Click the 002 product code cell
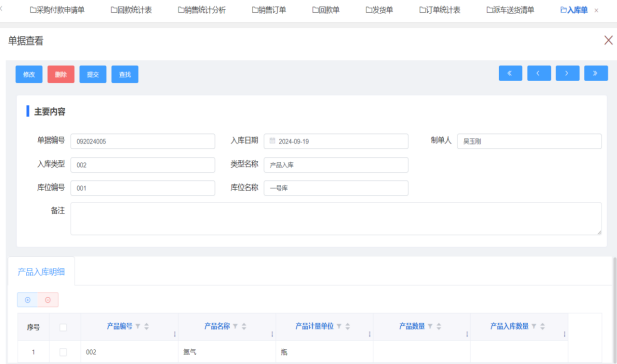Viewport: 617px width, 364px height. point(129,352)
